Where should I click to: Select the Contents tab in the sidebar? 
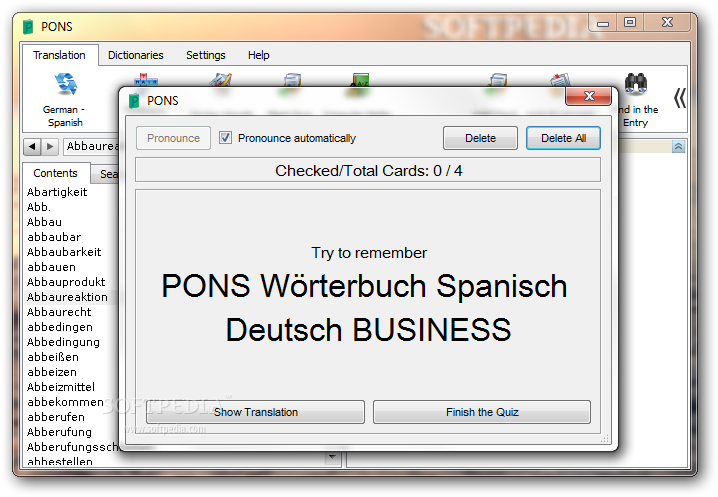[55, 173]
